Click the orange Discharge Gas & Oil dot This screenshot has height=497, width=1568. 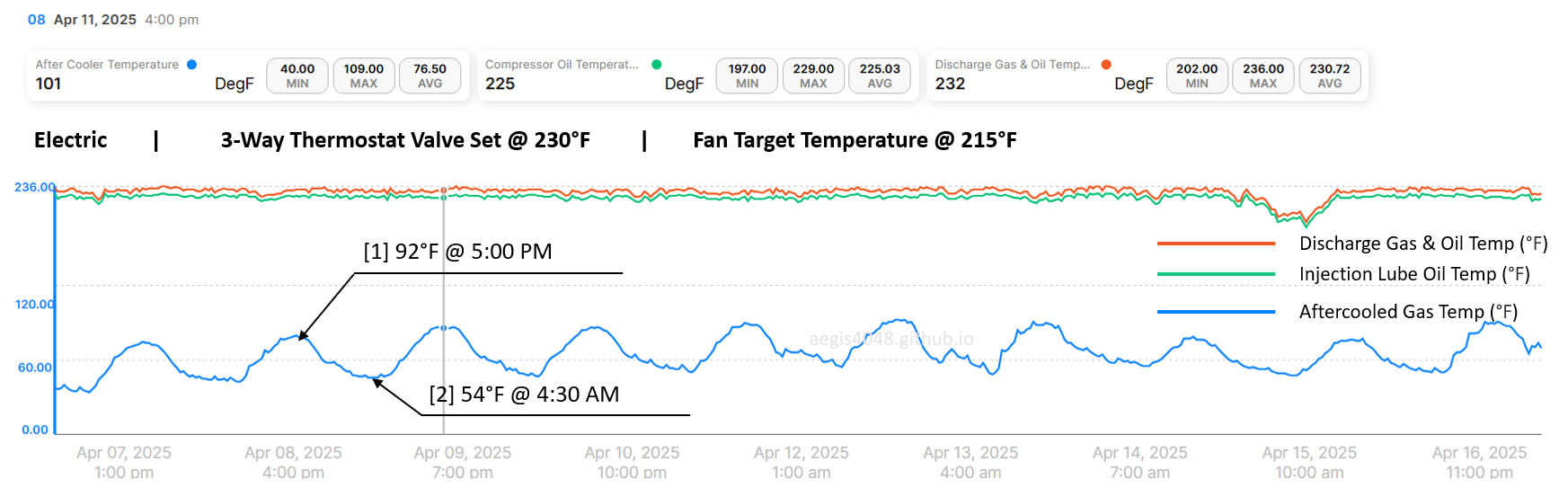1106,65
